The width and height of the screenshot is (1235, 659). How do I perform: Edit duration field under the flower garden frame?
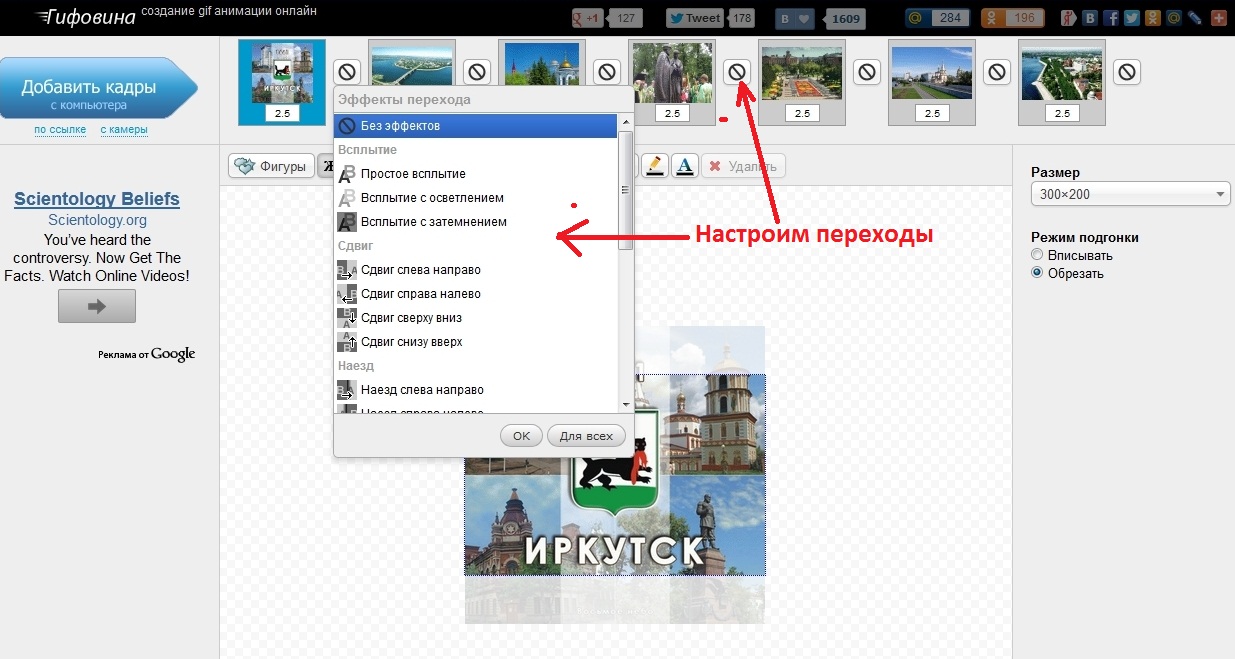pos(802,114)
